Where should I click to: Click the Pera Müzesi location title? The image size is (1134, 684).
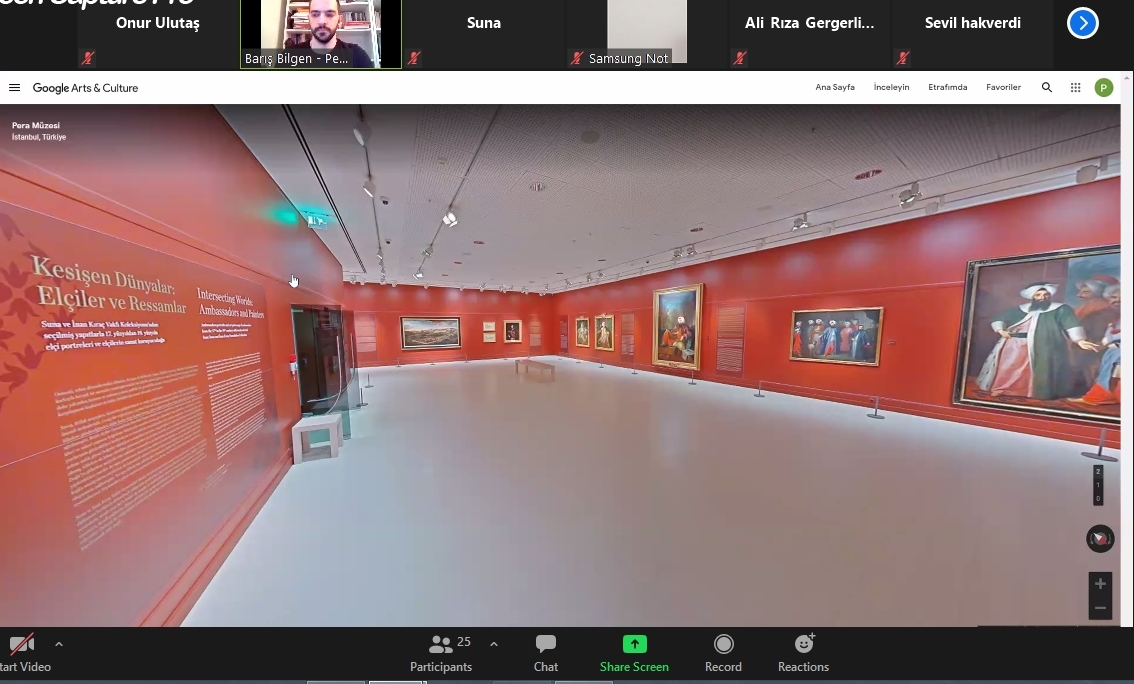(35, 125)
